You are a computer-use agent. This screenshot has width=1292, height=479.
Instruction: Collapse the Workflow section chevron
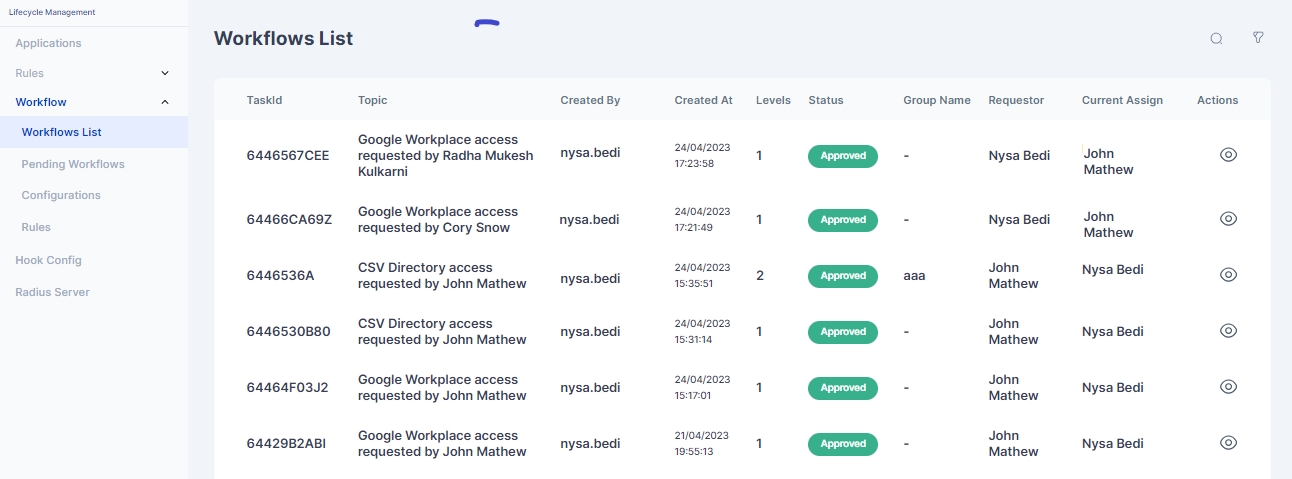pos(165,102)
